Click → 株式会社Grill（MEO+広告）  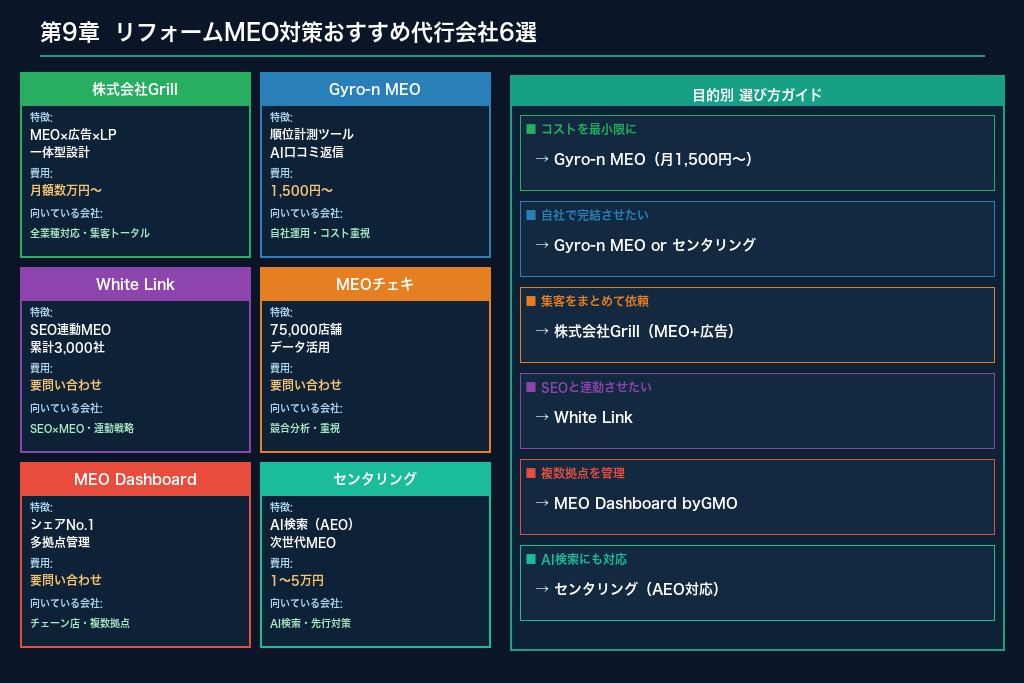click(634, 332)
